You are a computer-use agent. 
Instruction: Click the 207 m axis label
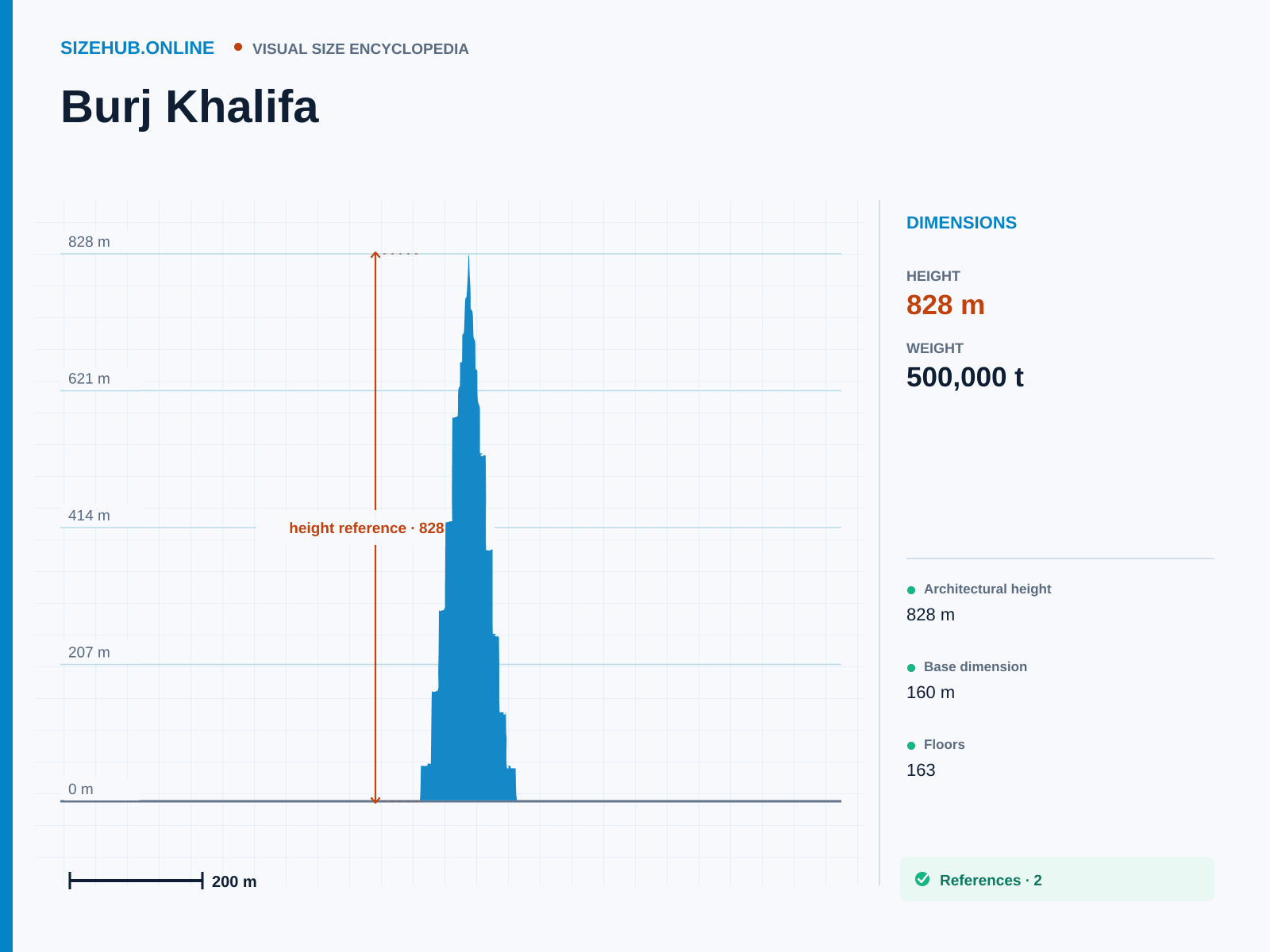point(89,653)
